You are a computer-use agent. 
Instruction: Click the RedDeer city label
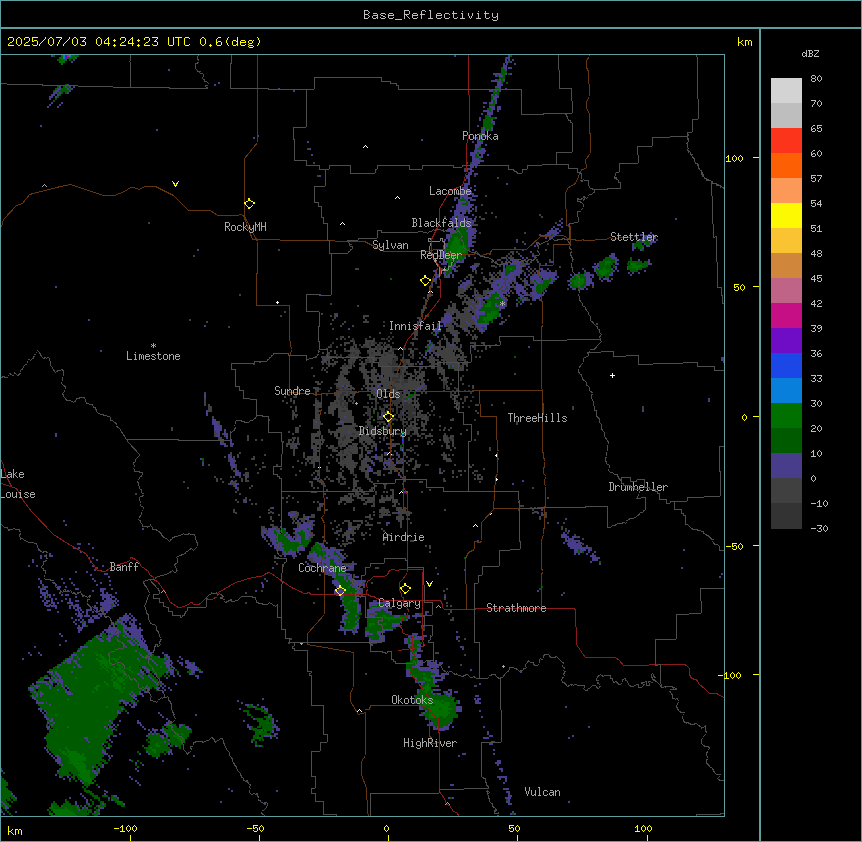point(441,255)
